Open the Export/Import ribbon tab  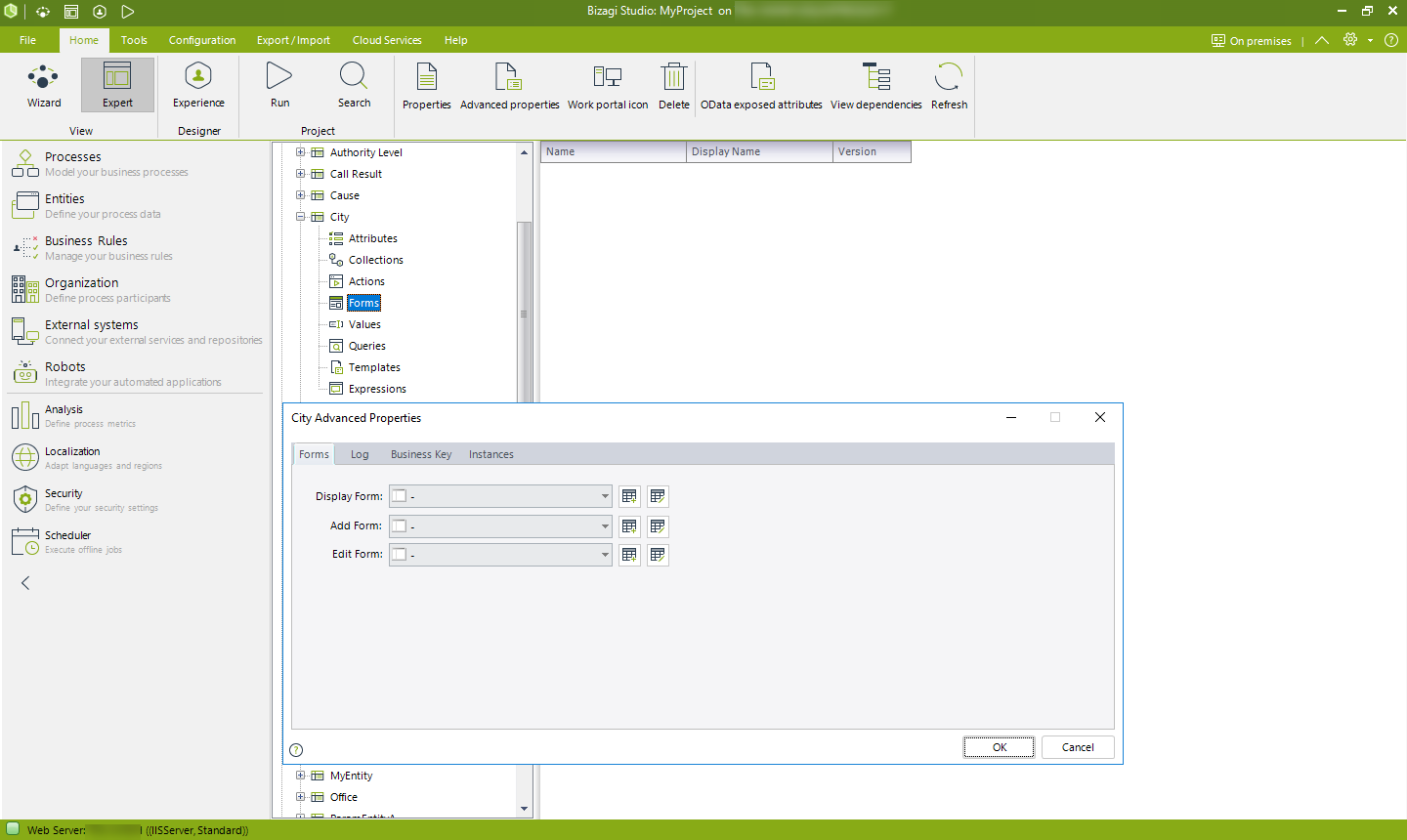tap(293, 40)
